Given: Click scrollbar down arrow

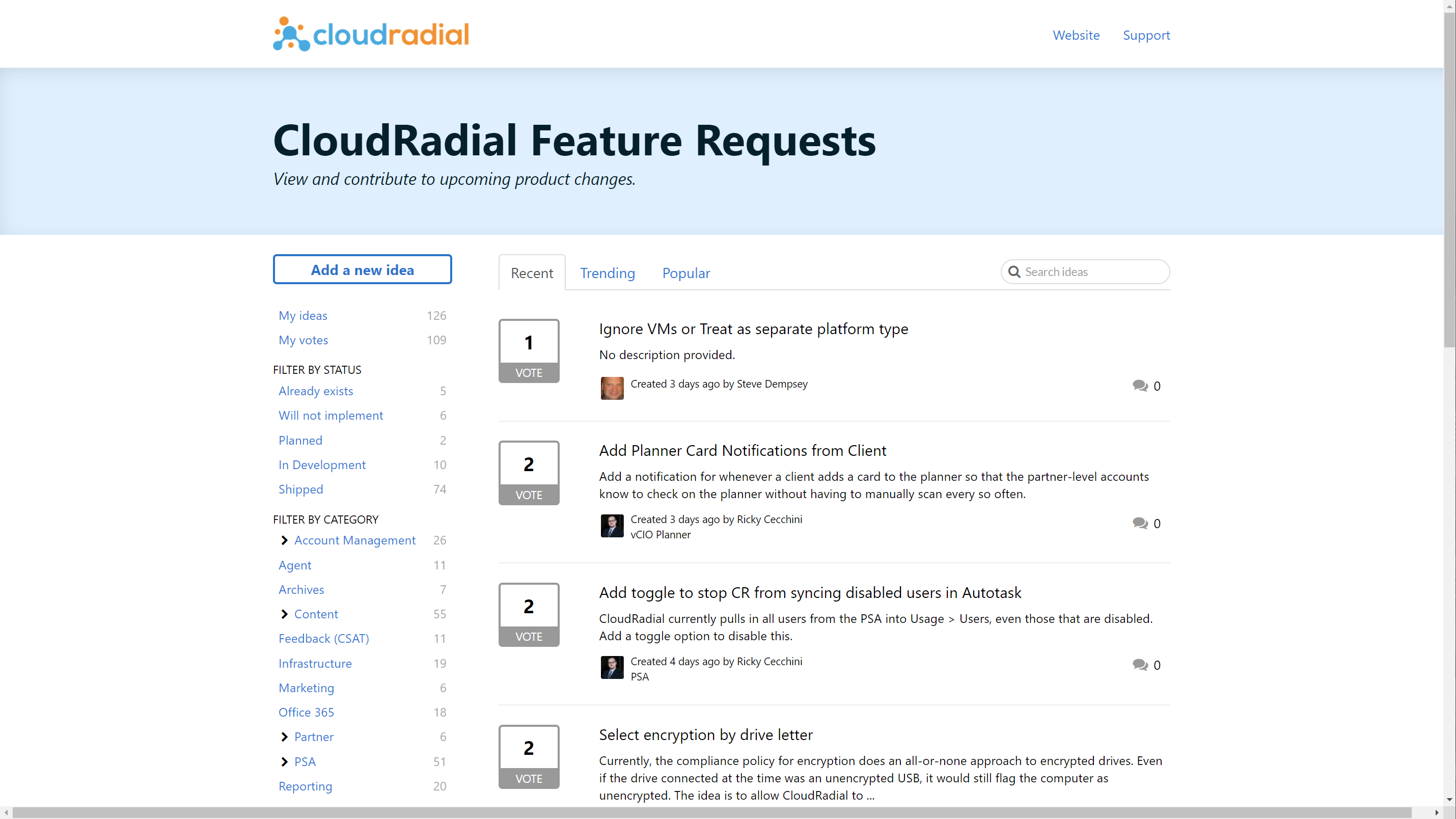Looking at the screenshot, I should pos(1449,800).
